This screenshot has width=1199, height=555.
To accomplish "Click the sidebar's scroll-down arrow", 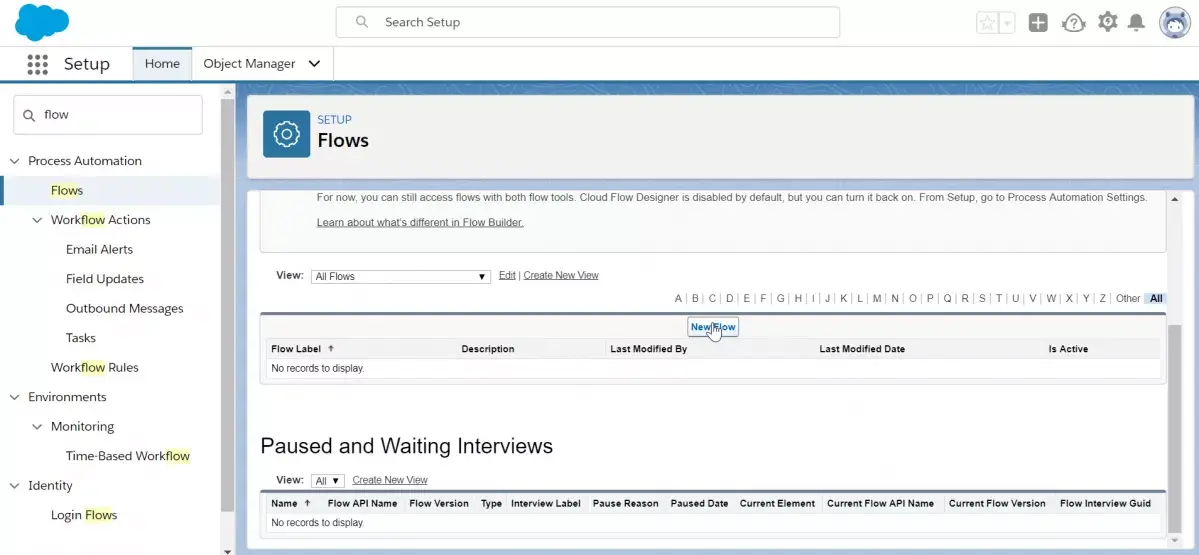I will click(x=227, y=550).
